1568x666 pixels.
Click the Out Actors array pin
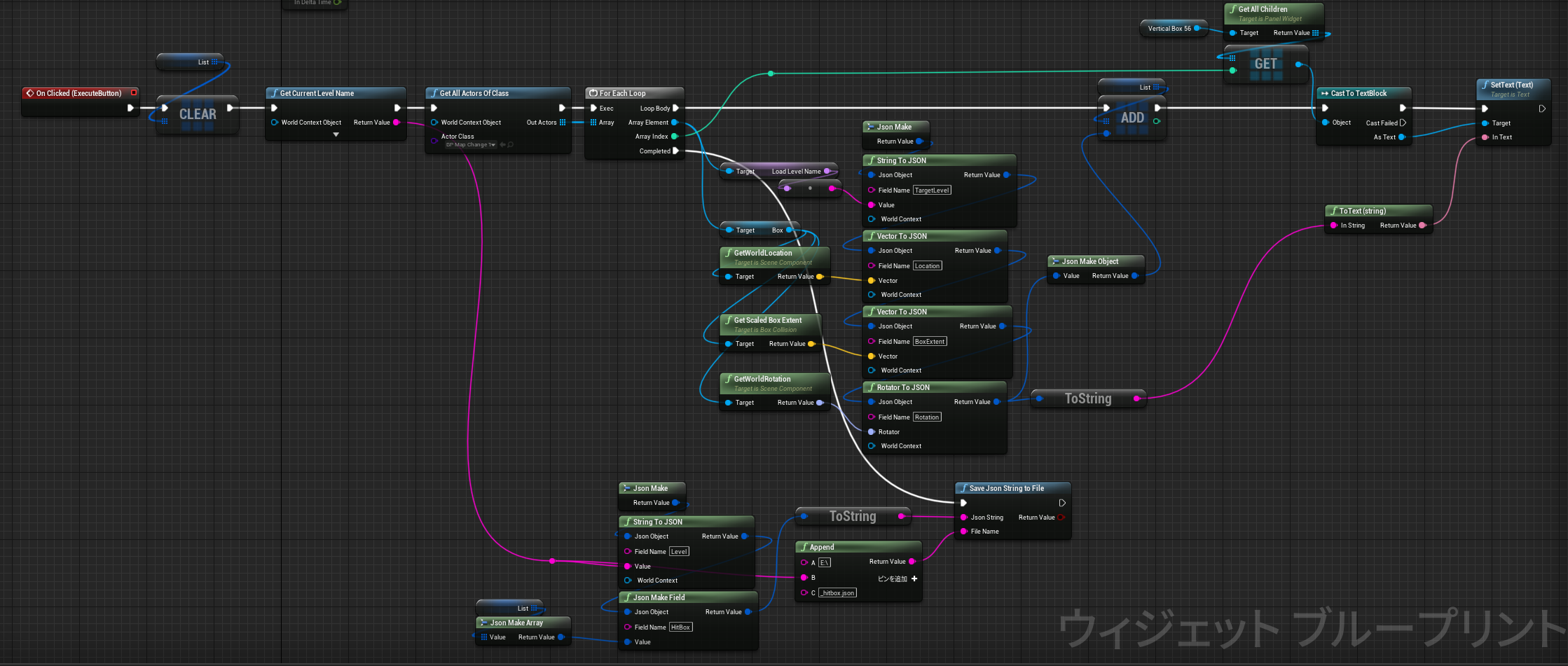pyautogui.click(x=563, y=123)
